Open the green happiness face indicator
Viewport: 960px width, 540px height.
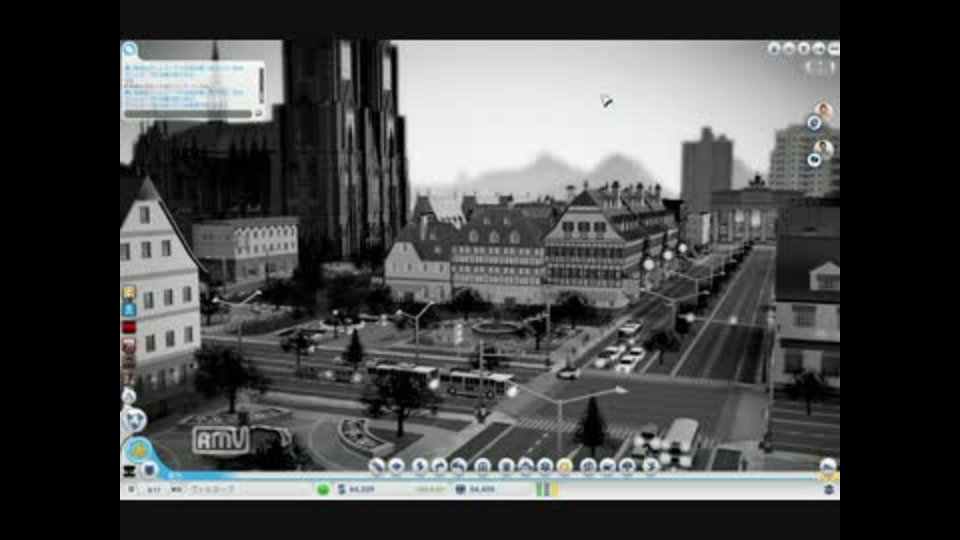tap(323, 489)
